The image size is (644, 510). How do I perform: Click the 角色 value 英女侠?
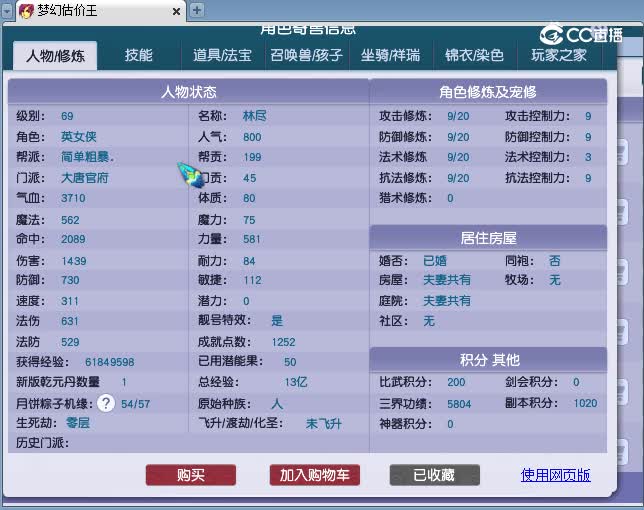pos(78,136)
